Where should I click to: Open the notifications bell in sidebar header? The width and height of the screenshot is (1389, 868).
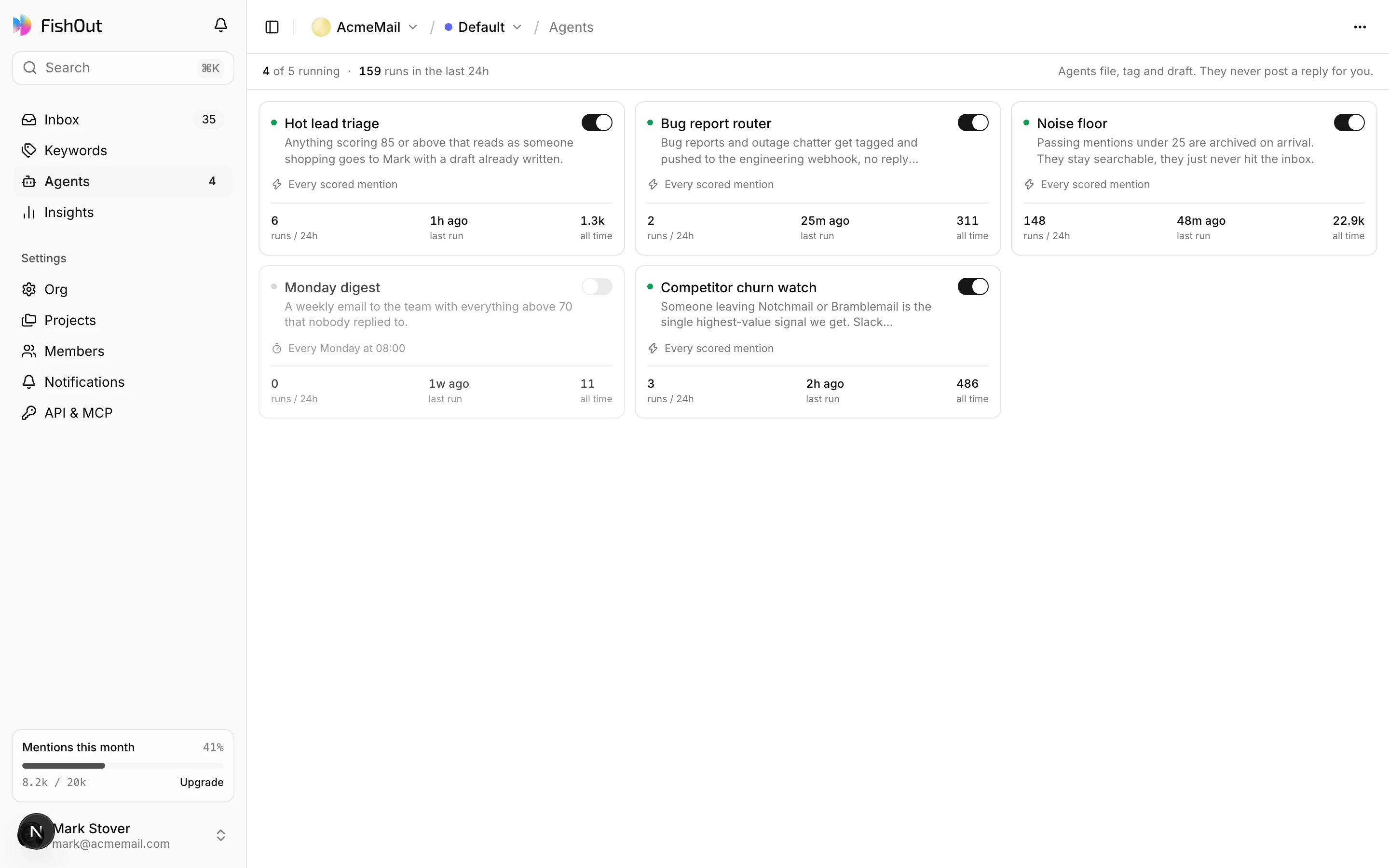tap(220, 25)
